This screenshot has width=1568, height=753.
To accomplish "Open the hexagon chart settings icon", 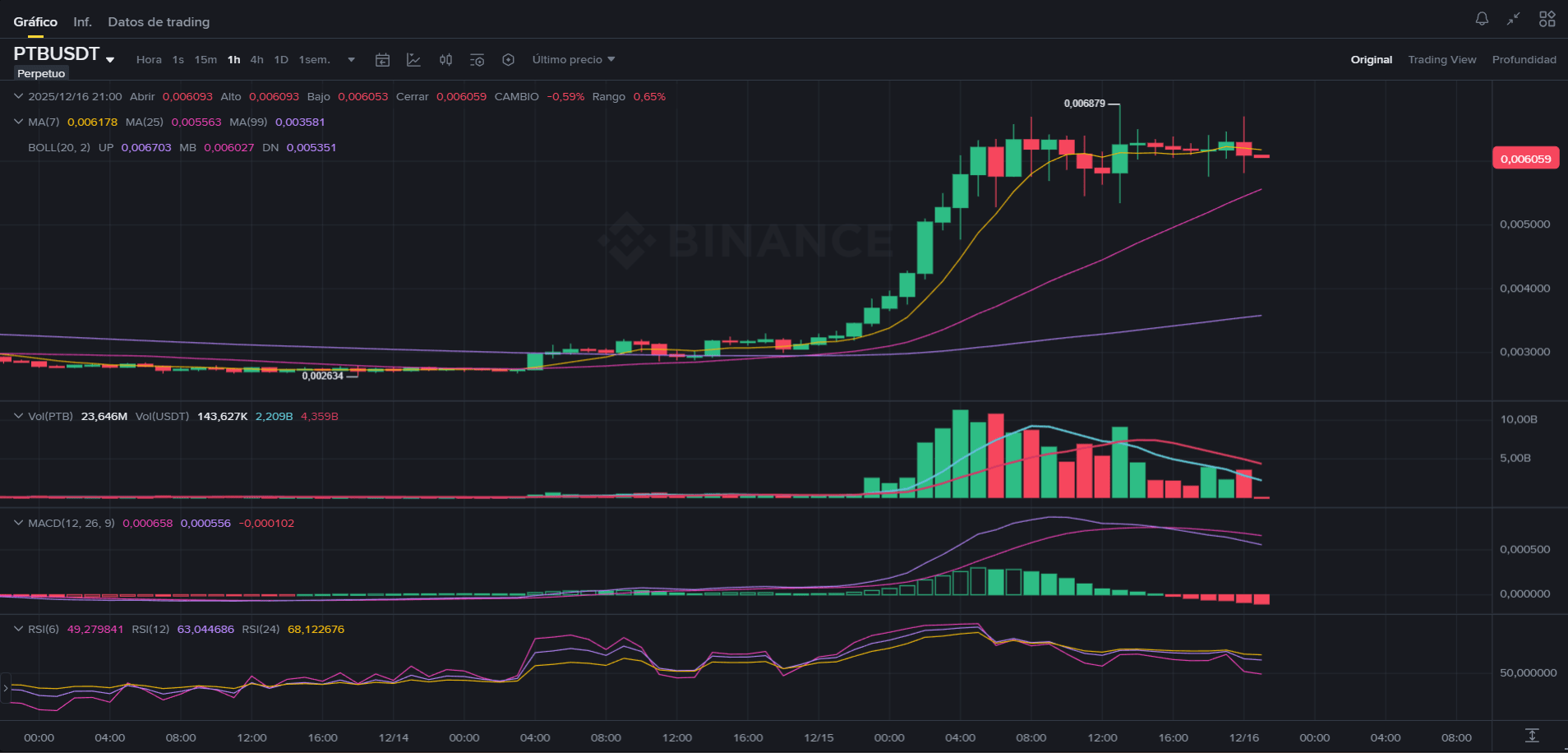I will coord(509,60).
